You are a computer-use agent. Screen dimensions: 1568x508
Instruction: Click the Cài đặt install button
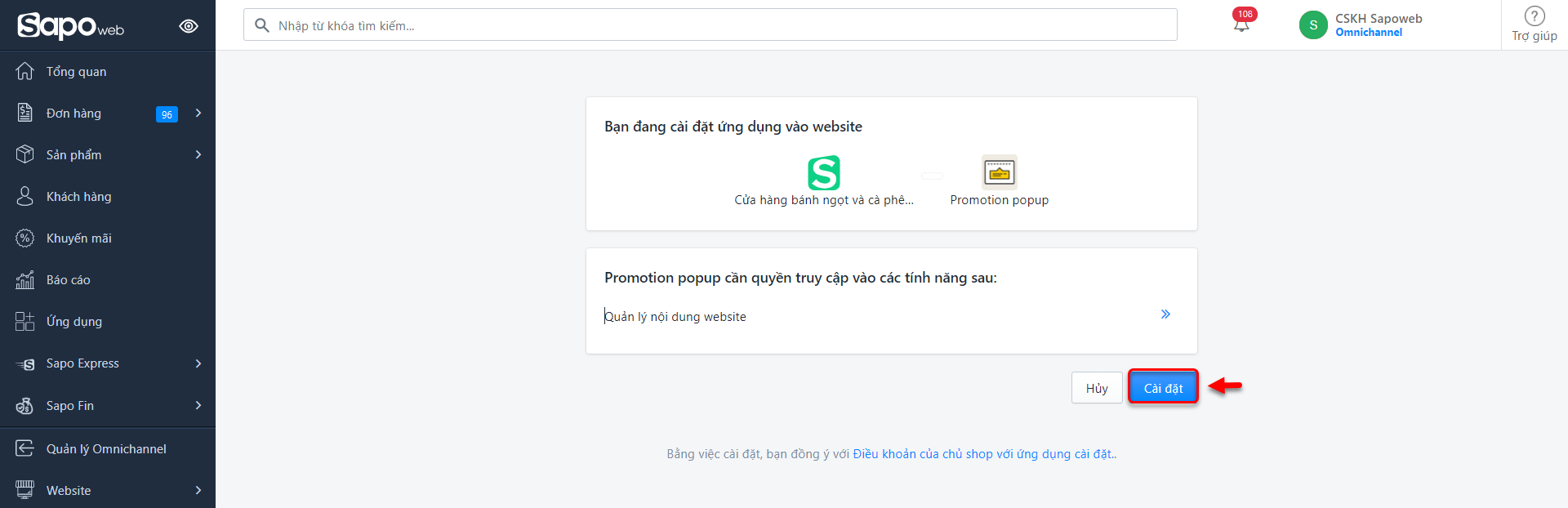pyautogui.click(x=1163, y=388)
